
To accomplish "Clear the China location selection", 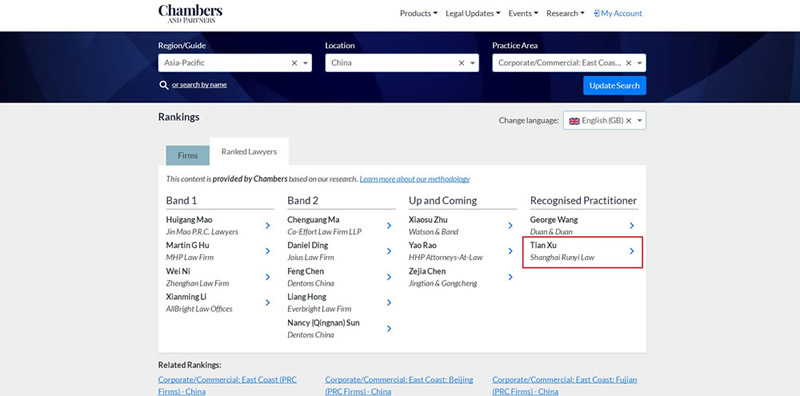I will (461, 63).
